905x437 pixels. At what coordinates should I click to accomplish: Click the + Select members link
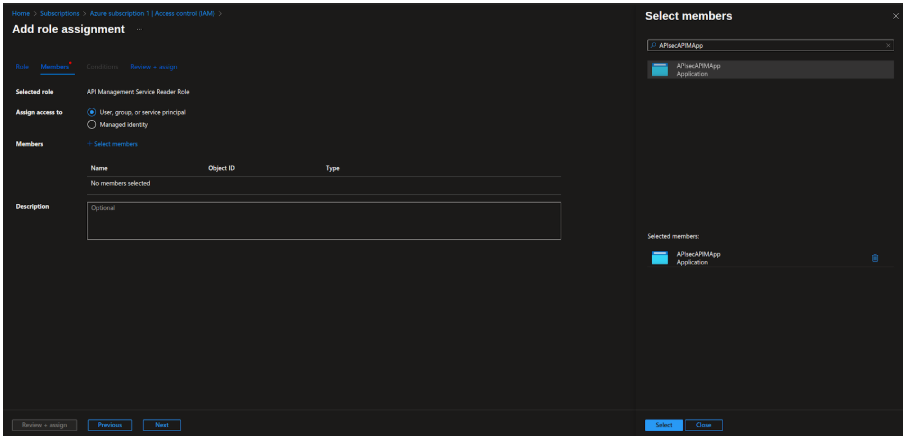(112, 144)
